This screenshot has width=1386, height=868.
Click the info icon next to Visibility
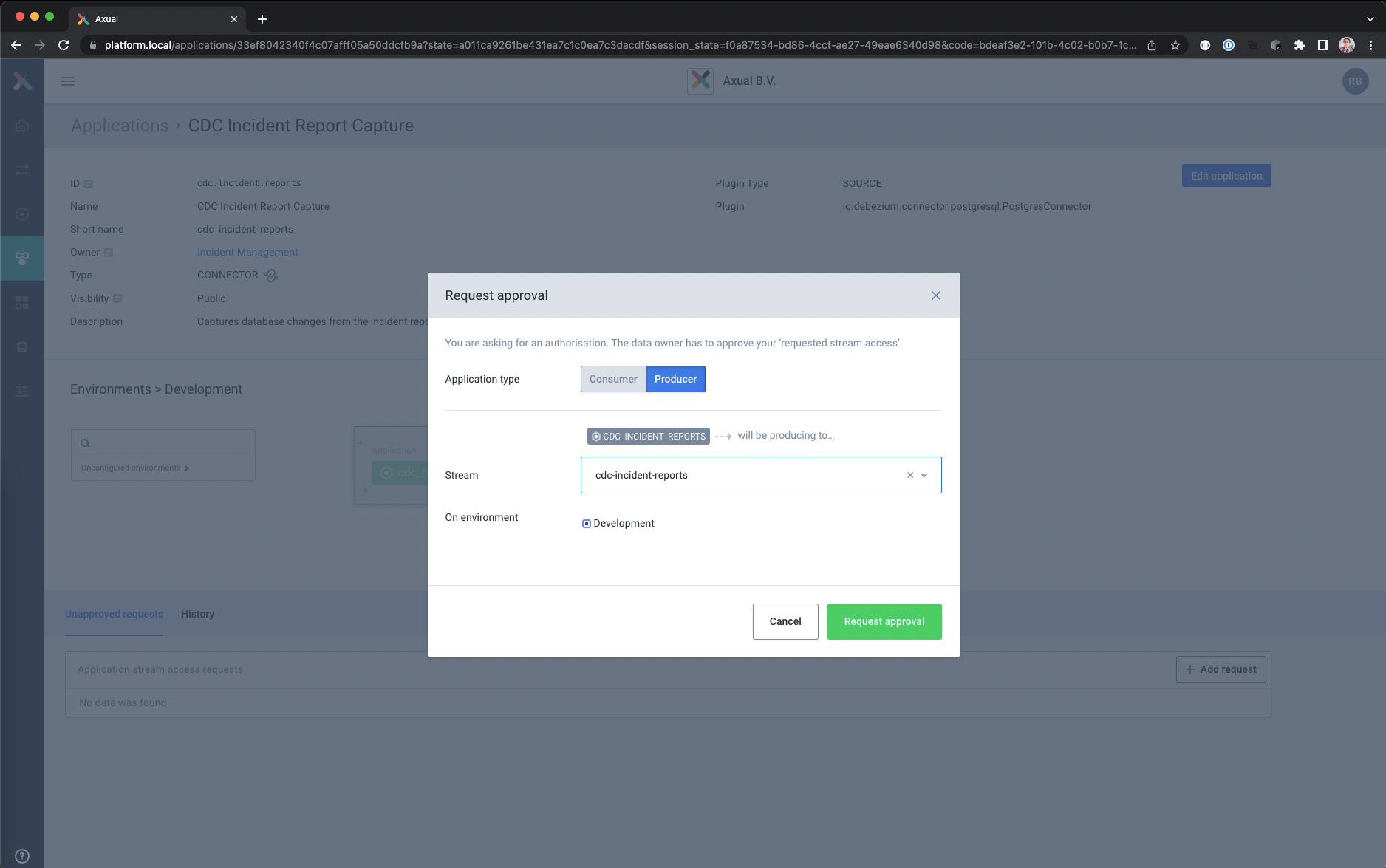pyautogui.click(x=117, y=298)
